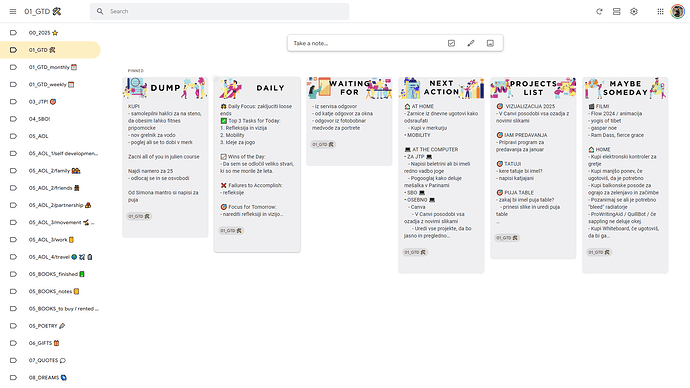Image resolution: width=690 pixels, height=388 pixels.
Task: Click the Search input field
Action: (220, 11)
